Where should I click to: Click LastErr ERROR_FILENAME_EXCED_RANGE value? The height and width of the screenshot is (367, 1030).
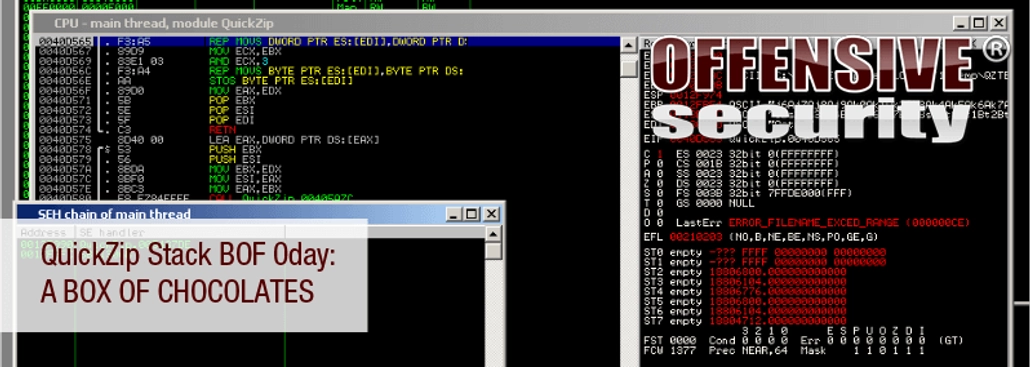tap(849, 223)
